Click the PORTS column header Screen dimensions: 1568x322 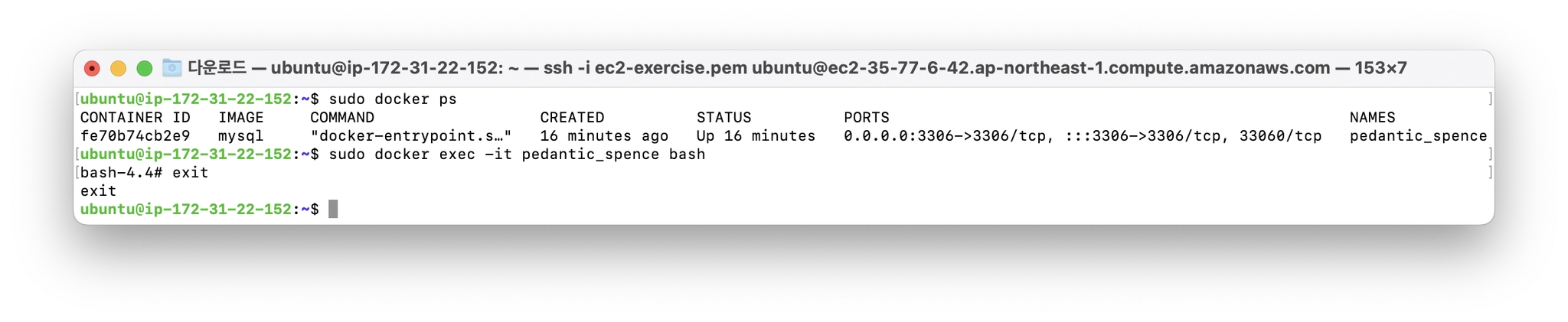pyautogui.click(x=866, y=118)
